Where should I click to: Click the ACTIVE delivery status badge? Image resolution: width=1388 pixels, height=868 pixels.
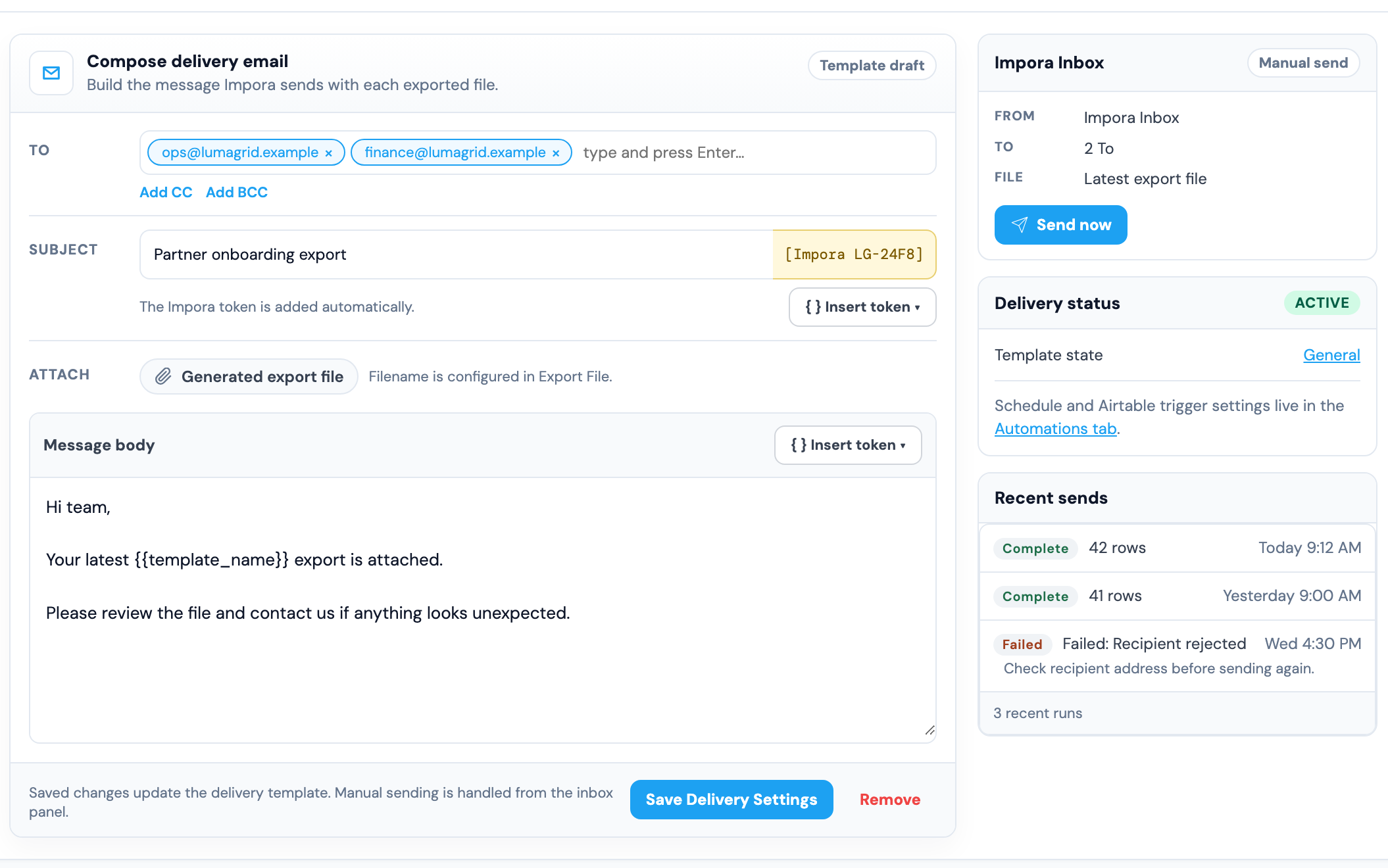click(x=1322, y=303)
